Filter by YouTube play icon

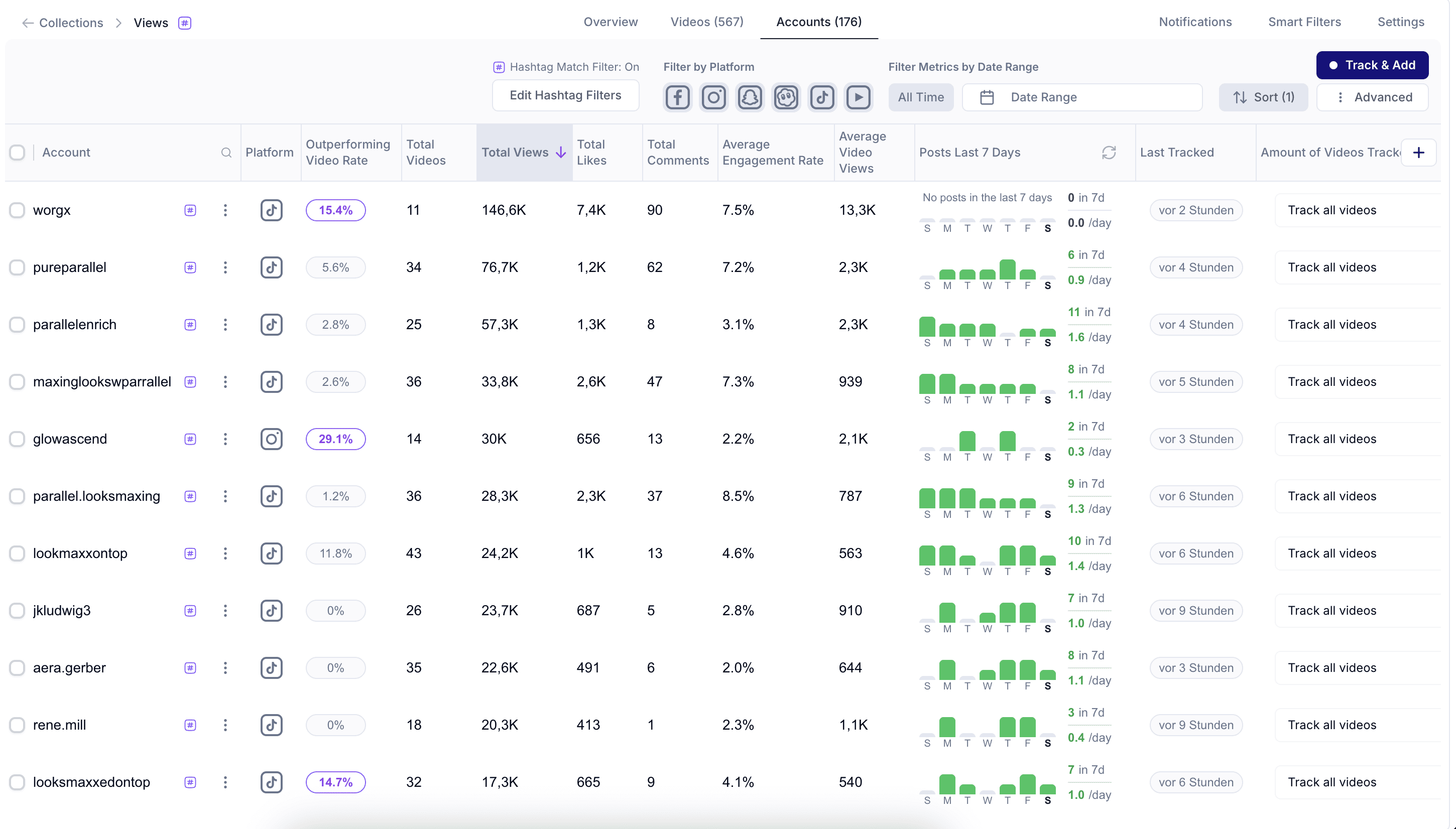858,97
